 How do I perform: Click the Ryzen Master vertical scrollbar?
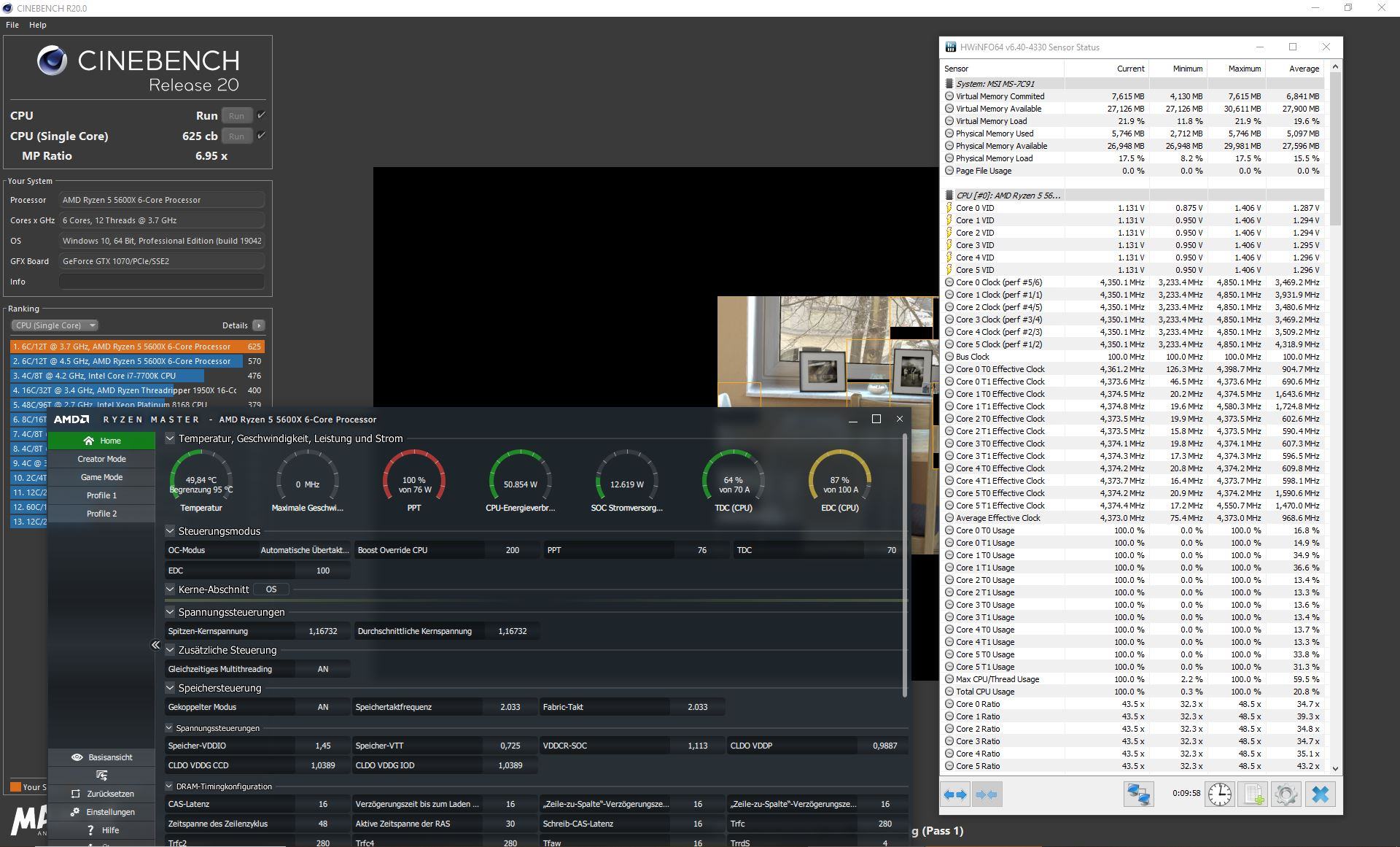[906, 565]
